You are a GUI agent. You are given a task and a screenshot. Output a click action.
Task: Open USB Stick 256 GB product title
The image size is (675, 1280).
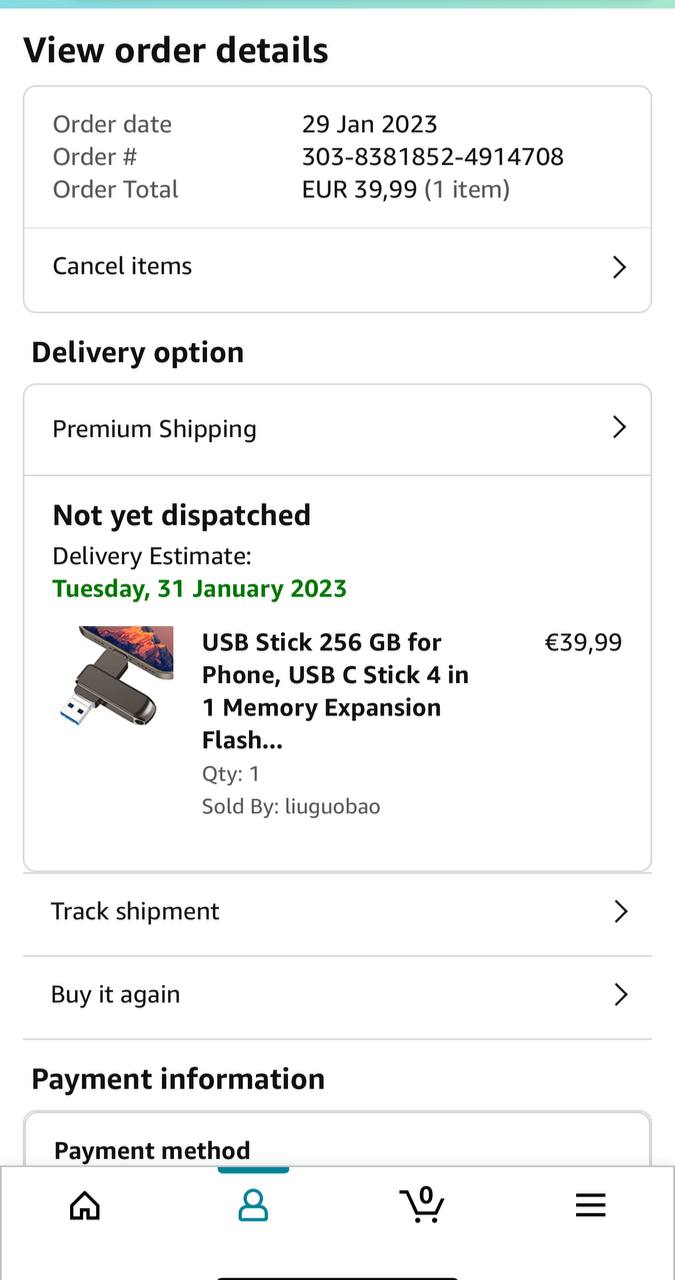pyautogui.click(x=335, y=691)
